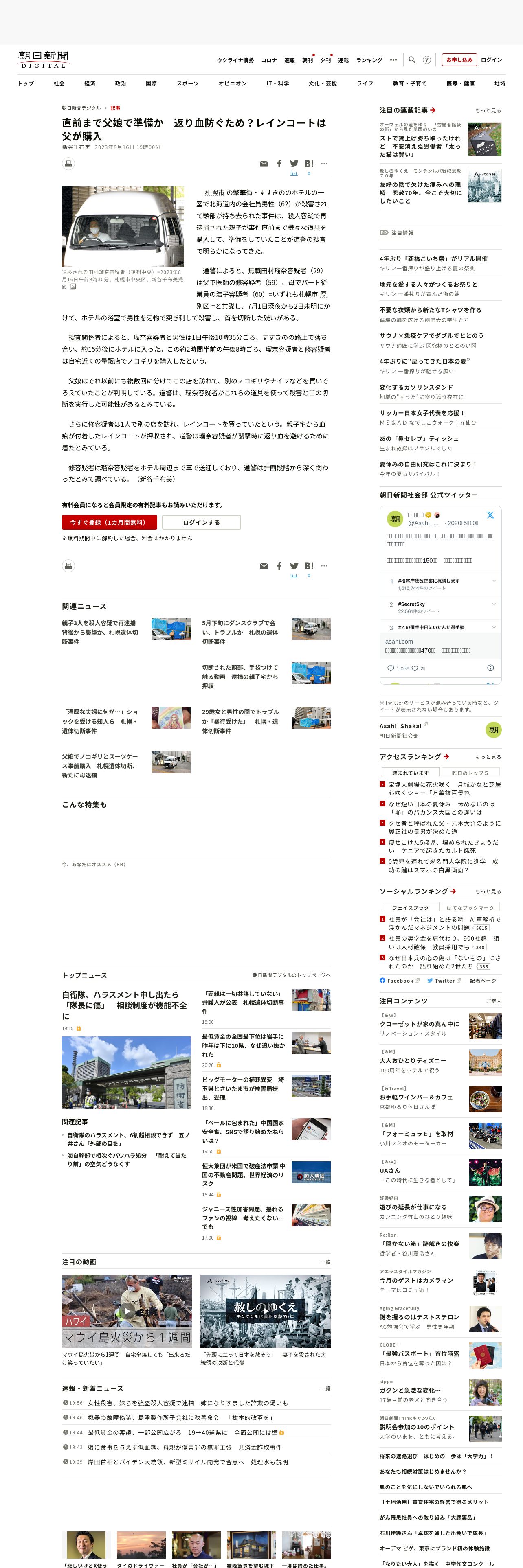Click 今すぐ登録(1カ月間無料) button
The height and width of the screenshot is (1568, 523).
click(x=109, y=522)
